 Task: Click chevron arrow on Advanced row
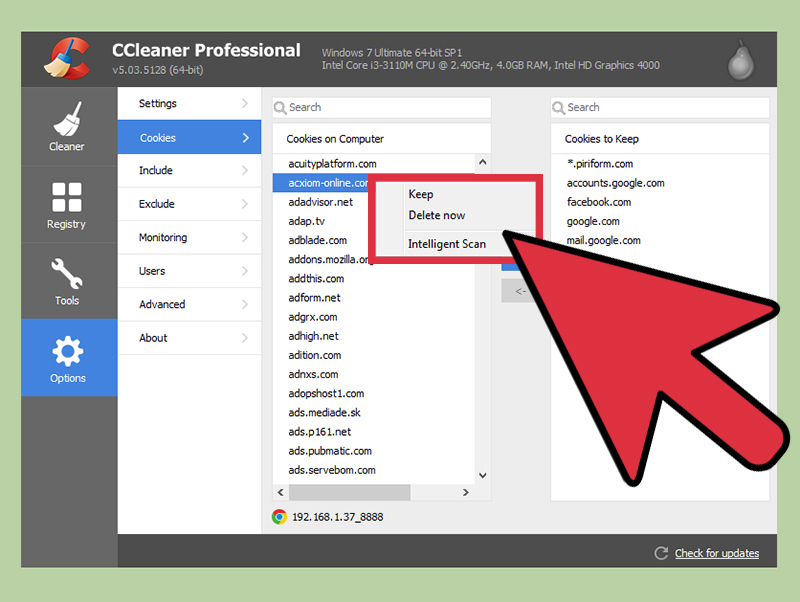[x=245, y=304]
